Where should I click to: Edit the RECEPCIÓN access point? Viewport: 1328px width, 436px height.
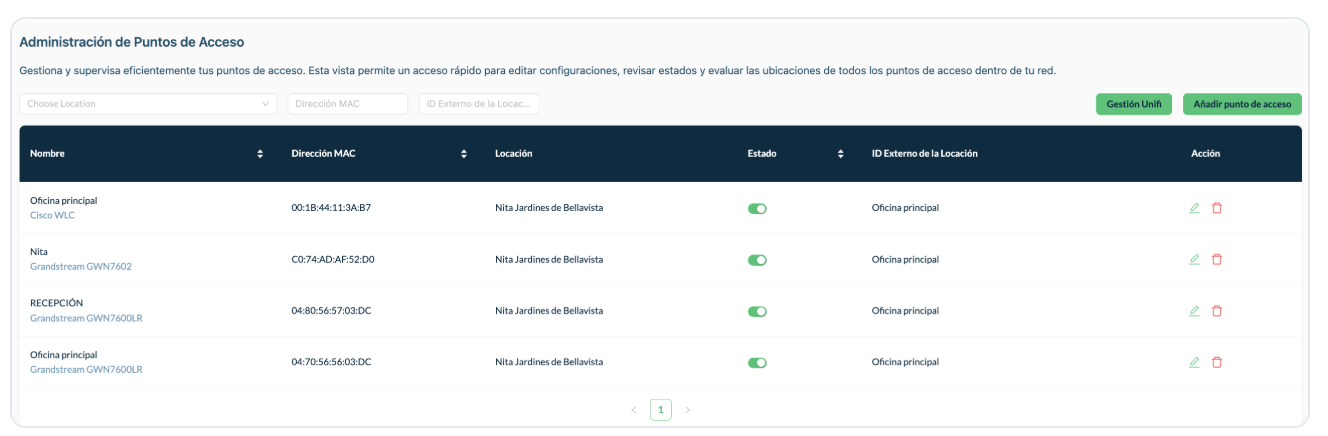point(1193,311)
